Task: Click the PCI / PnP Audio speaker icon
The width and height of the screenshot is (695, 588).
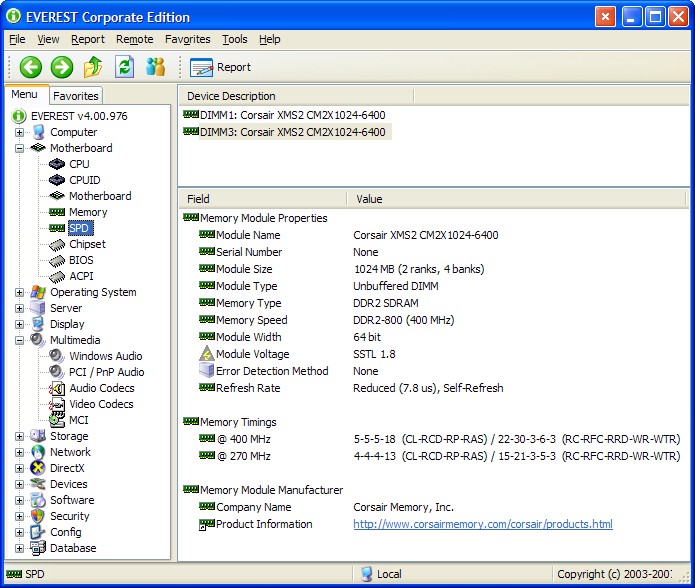Action: (57, 372)
